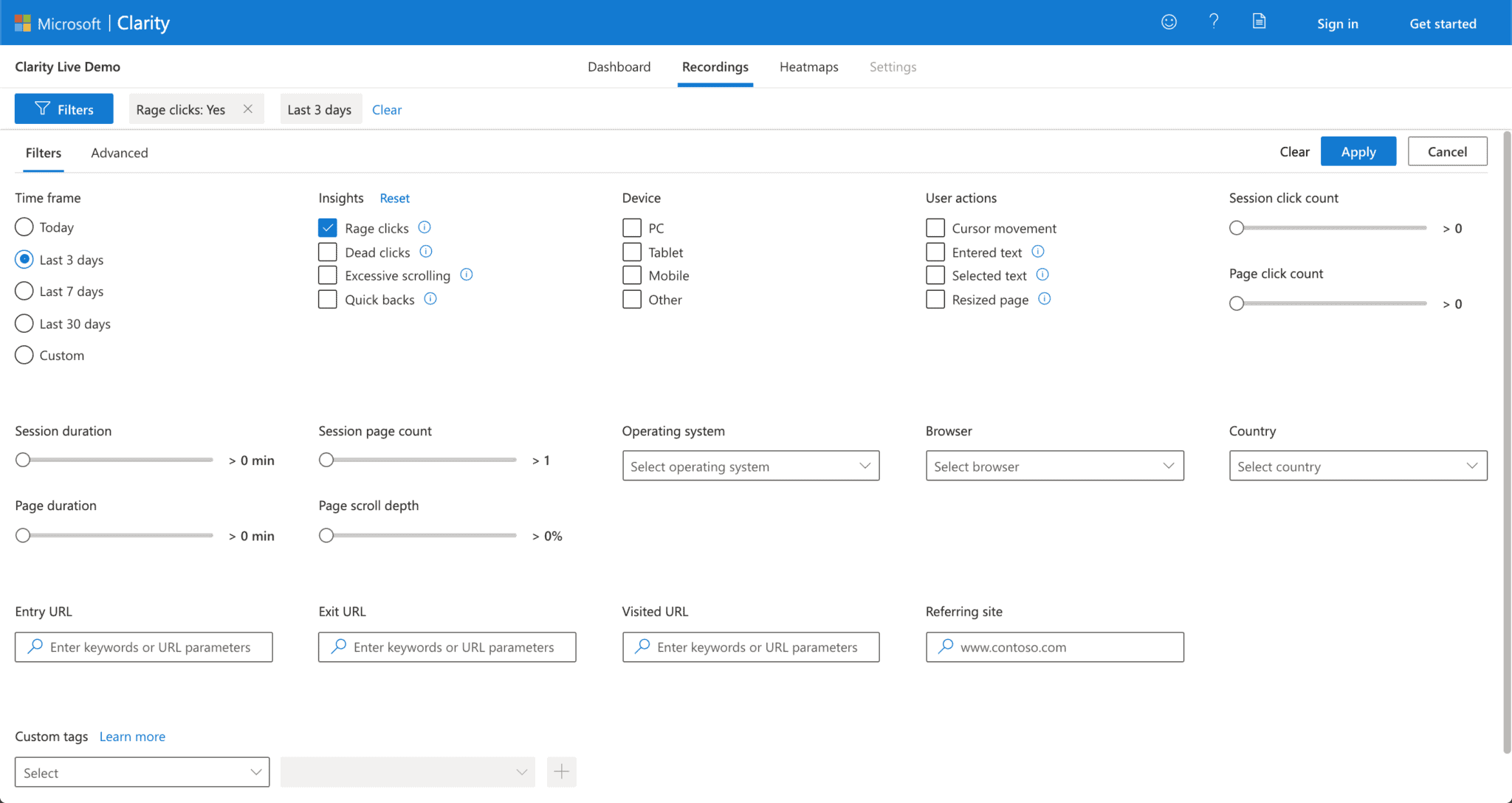Enable the Dead clicks checkbox

[327, 252]
